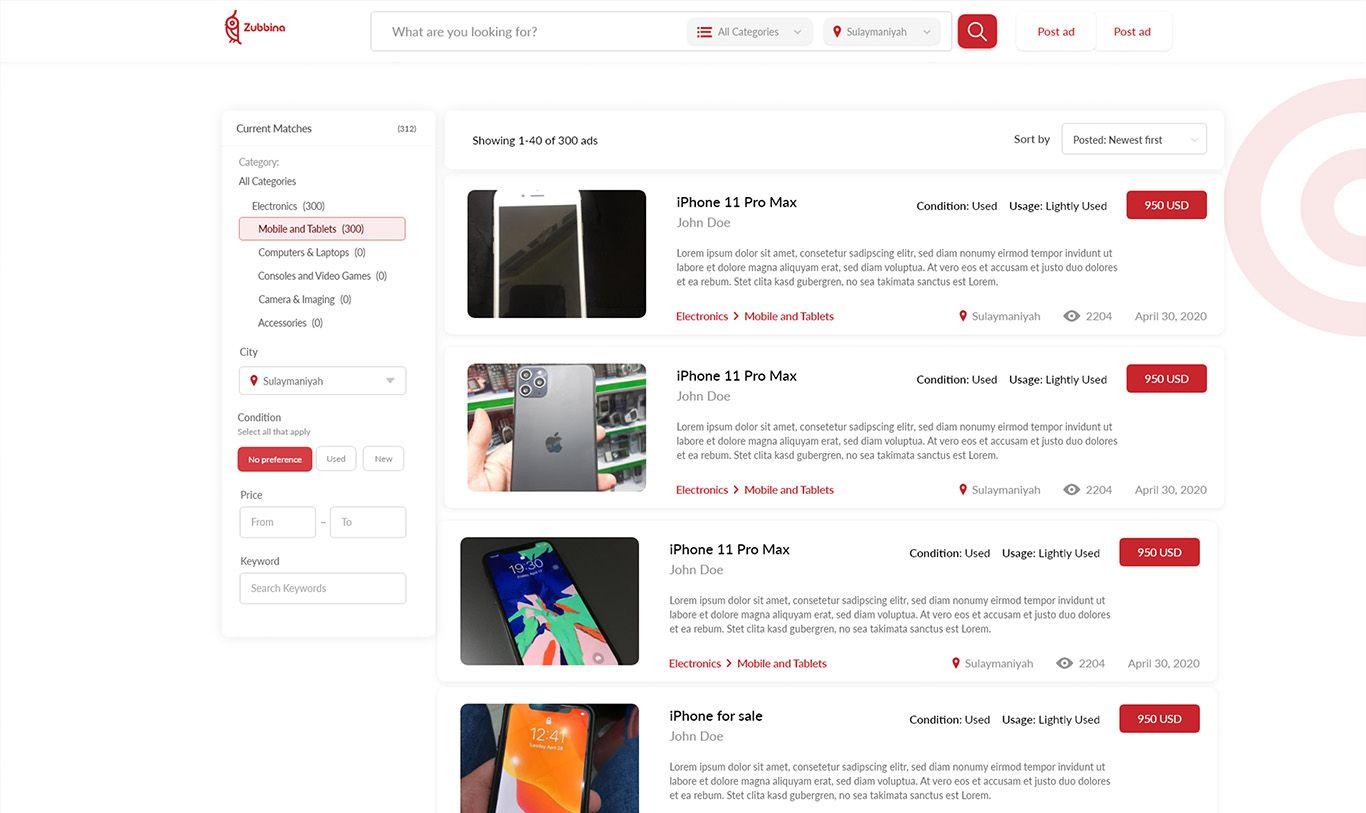Screen dimensions: 1366x813
Task: Click the pin icon in City filter
Action: click(254, 381)
